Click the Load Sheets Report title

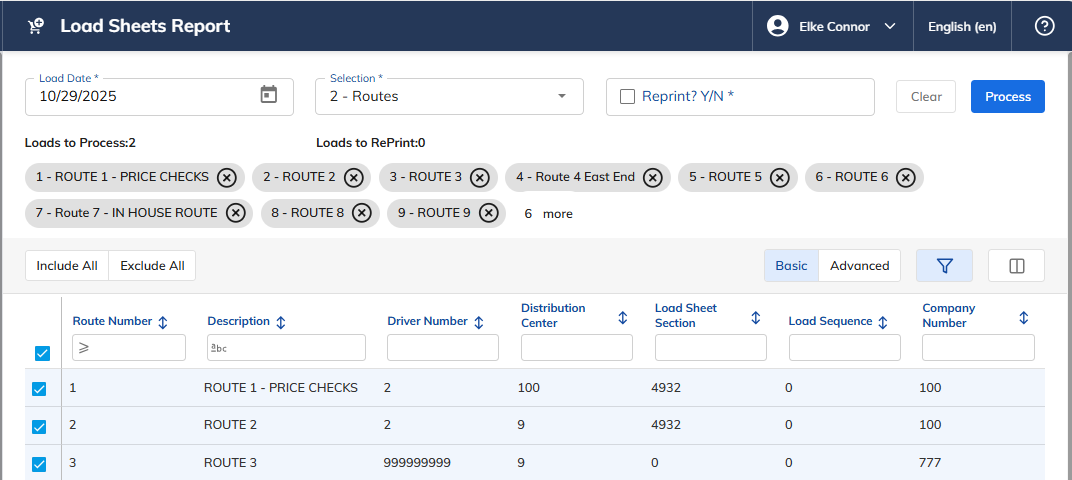[145, 27]
